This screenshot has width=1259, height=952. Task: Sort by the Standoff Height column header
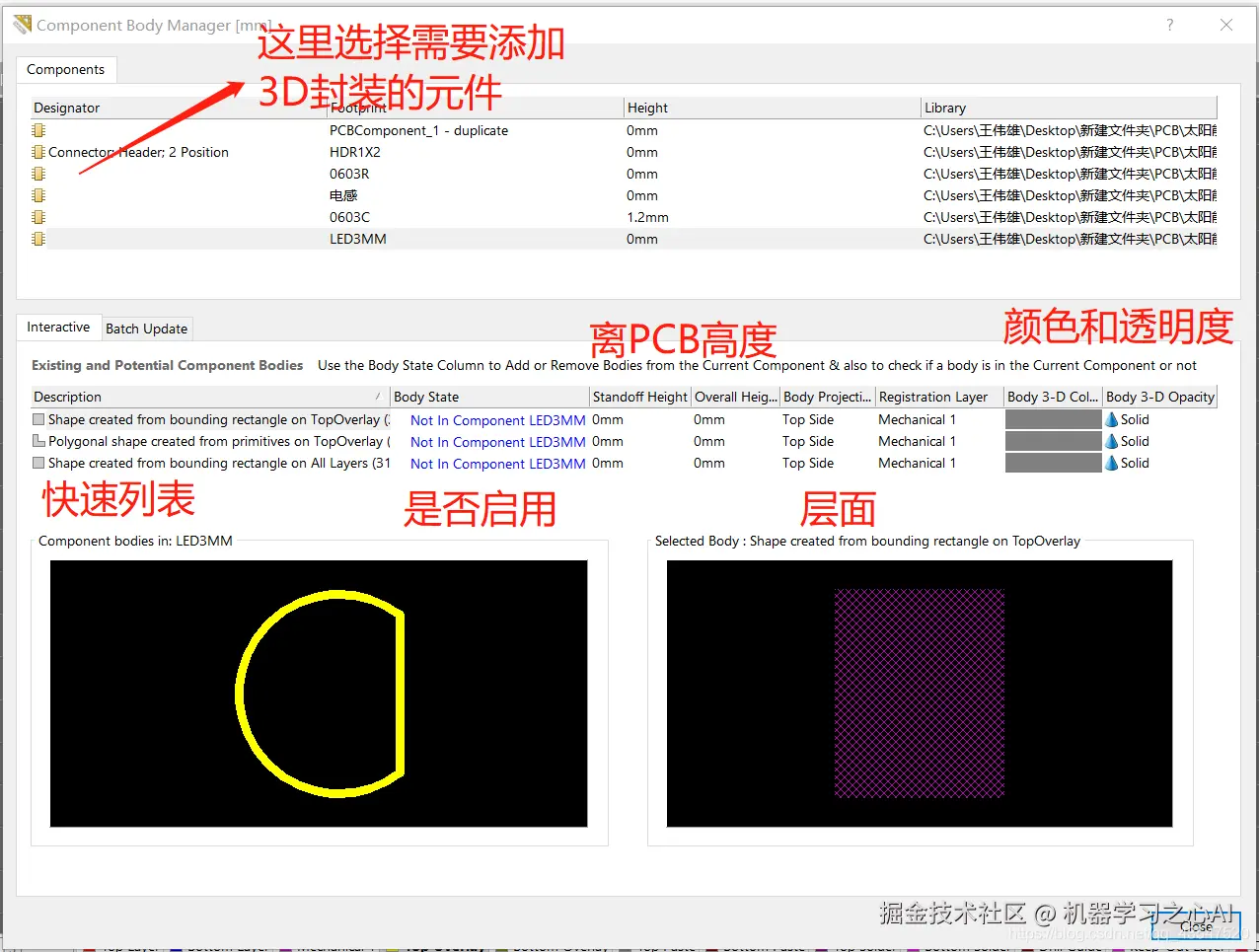(x=640, y=397)
